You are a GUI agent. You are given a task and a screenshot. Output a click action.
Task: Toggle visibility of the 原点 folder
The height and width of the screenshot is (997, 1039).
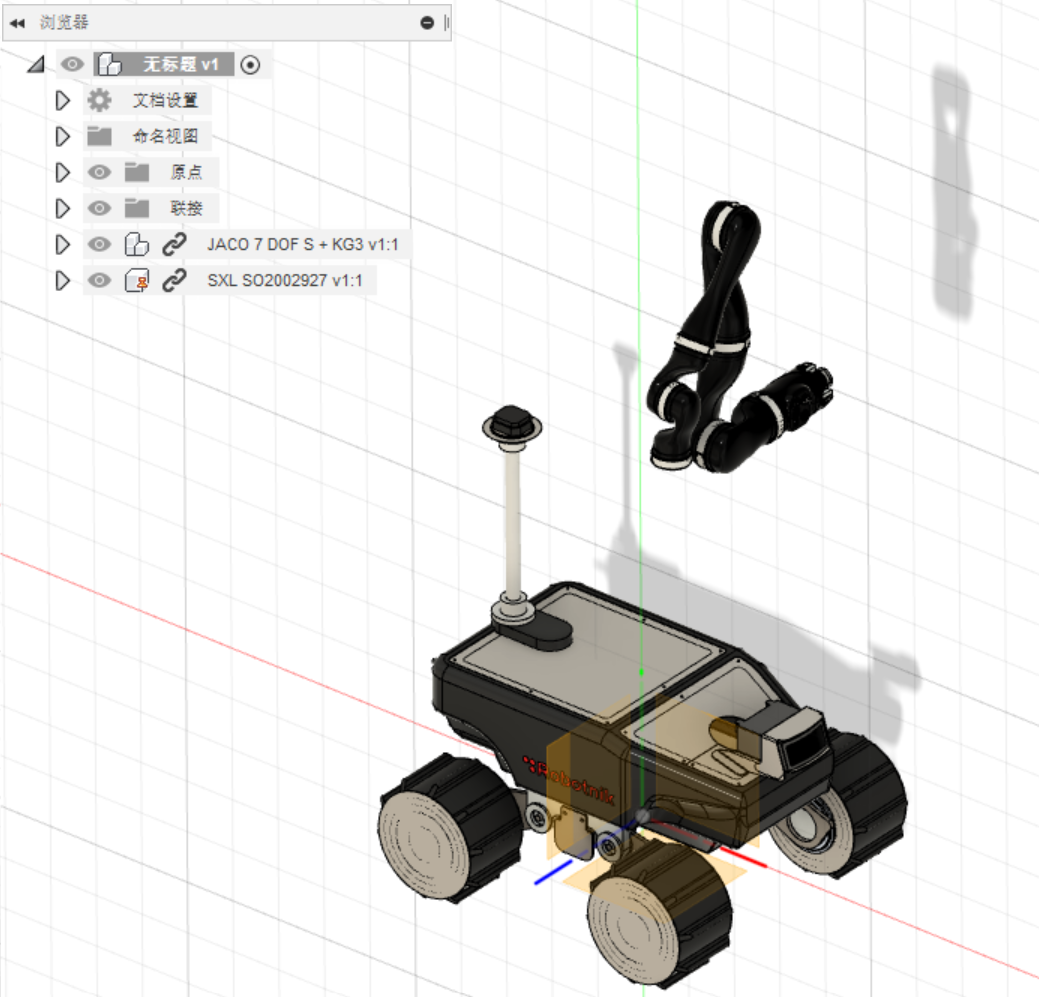coord(100,172)
